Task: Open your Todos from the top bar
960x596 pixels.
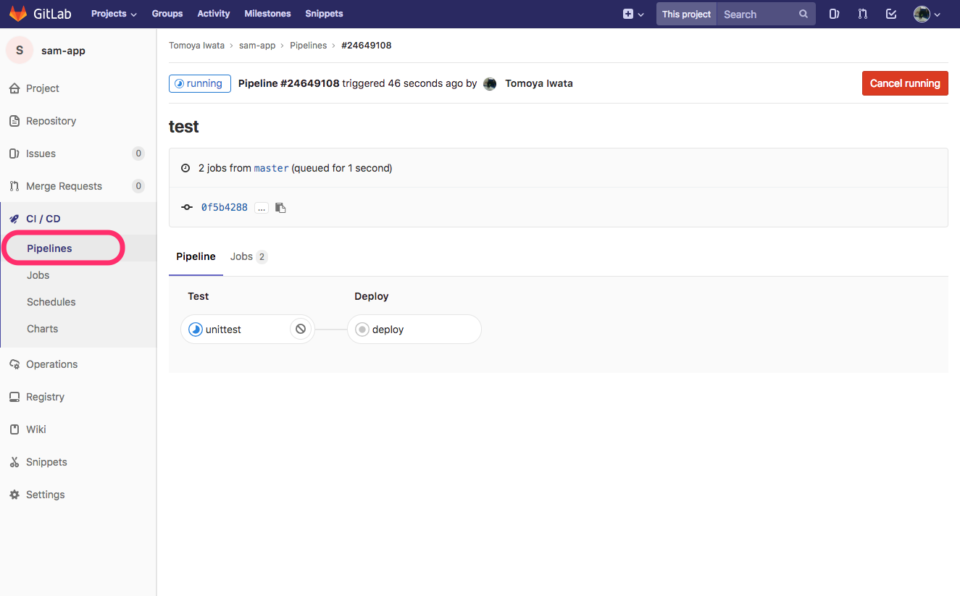Action: pos(892,14)
